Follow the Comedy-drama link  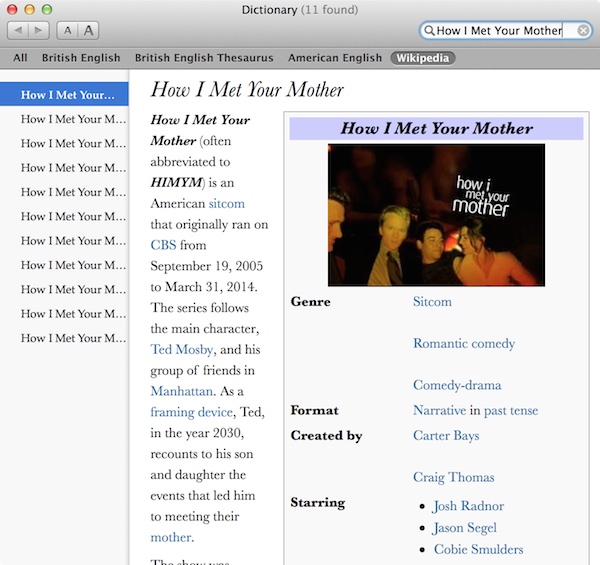[457, 385]
